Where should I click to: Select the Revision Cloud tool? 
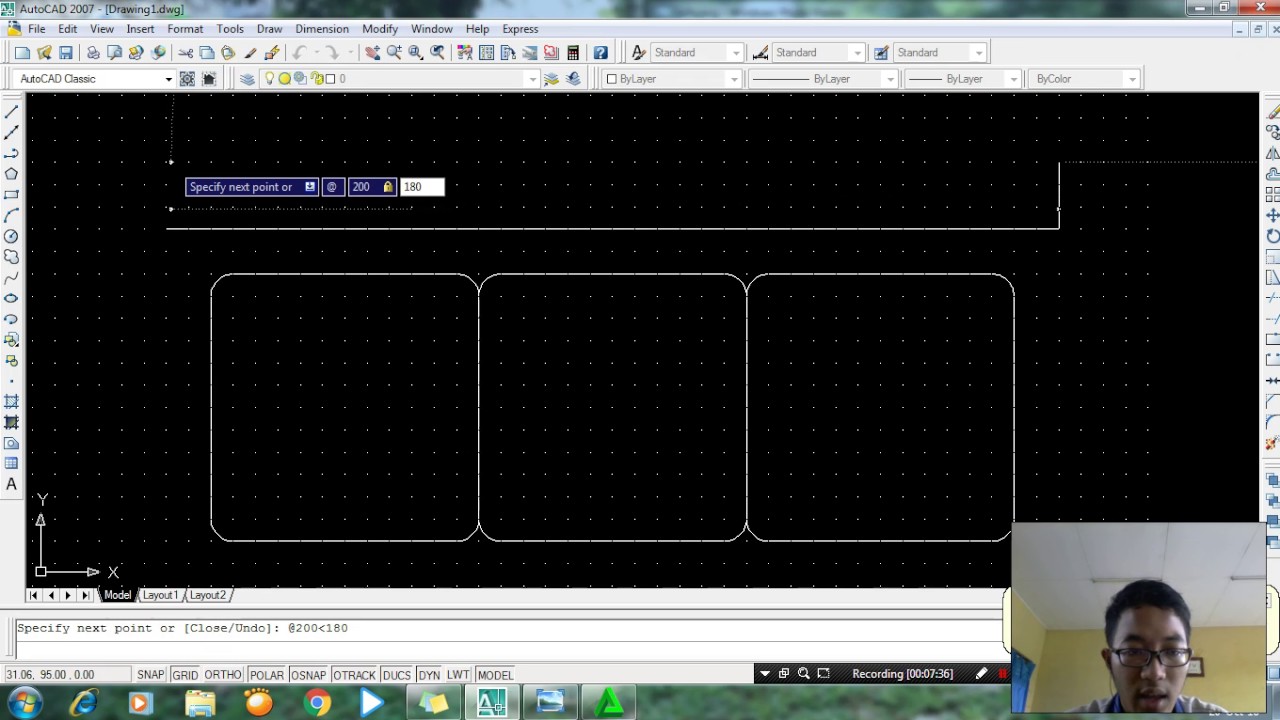tap(12, 257)
